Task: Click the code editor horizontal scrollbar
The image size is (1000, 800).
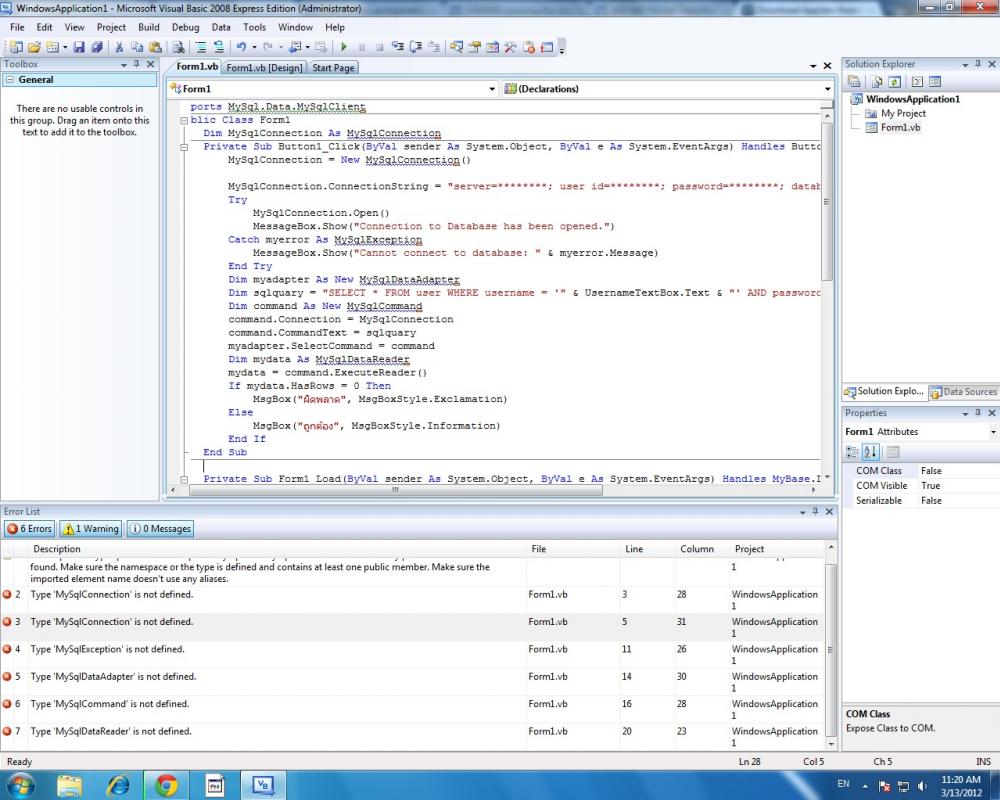Action: (395, 490)
